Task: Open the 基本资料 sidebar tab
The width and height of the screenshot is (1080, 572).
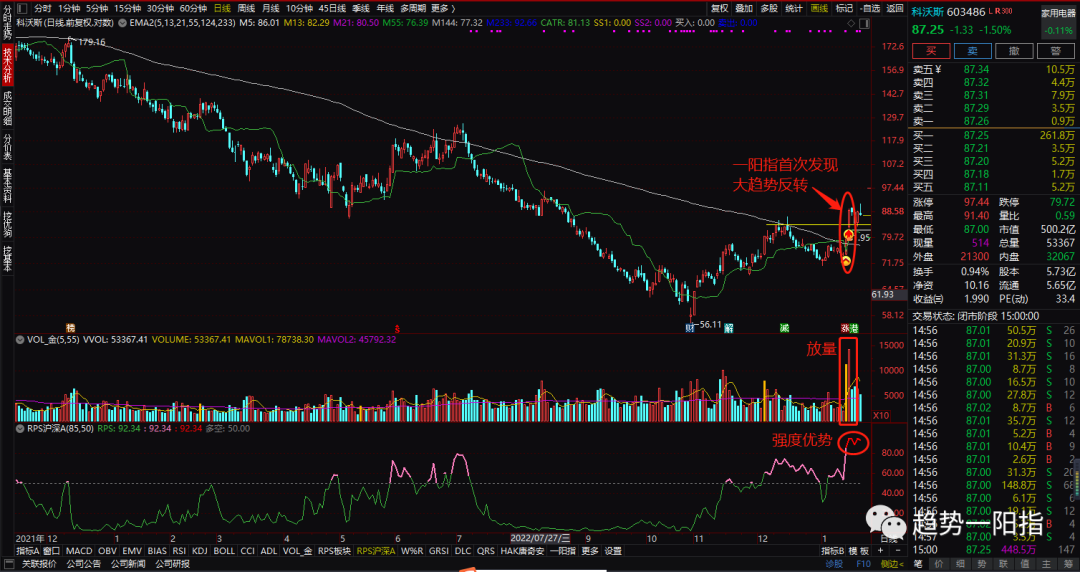Action: tap(7, 185)
